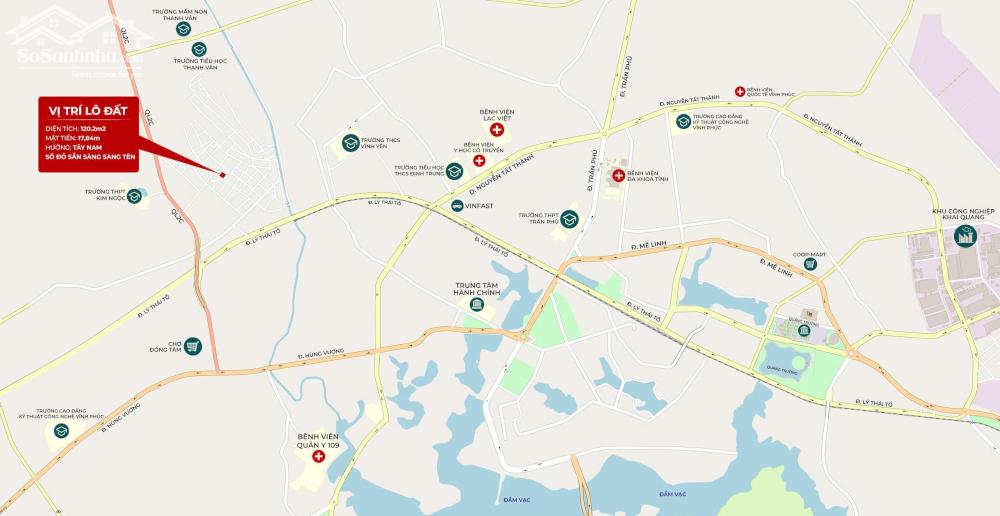Image resolution: width=1000 pixels, height=516 pixels.
Task: Select the Vinfast car icon
Action: (x=457, y=205)
